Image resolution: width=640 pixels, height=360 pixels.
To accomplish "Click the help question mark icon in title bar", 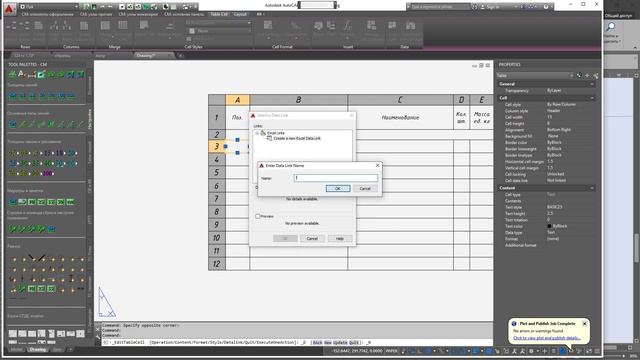I will tap(546, 7).
